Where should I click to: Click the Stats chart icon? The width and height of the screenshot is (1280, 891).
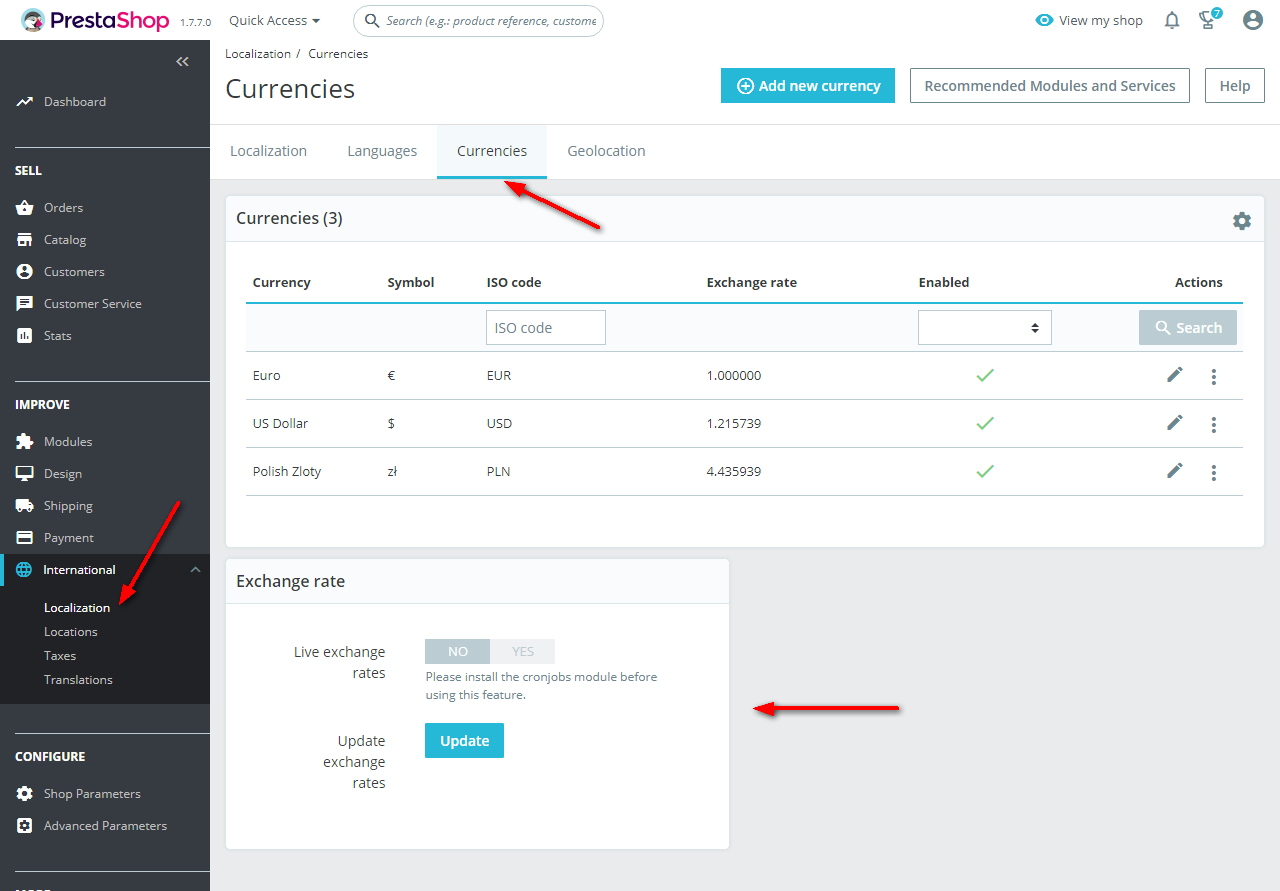pos(25,336)
